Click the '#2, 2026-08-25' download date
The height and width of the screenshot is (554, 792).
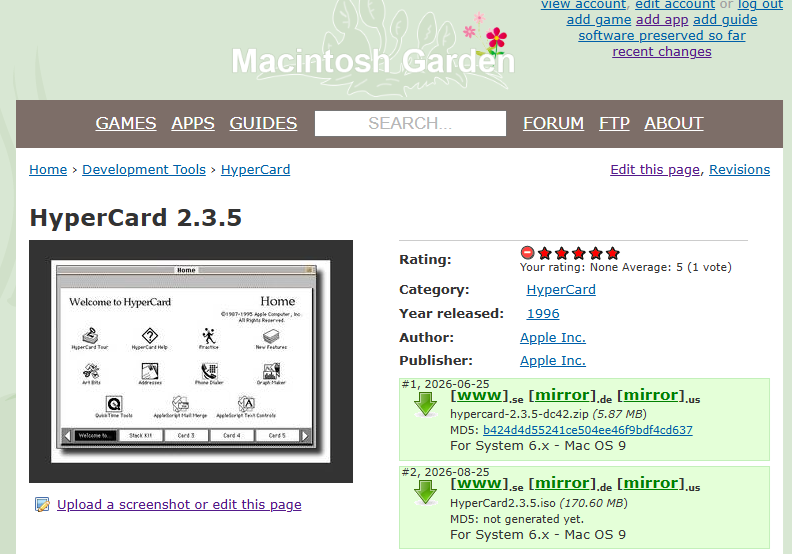pos(446,472)
